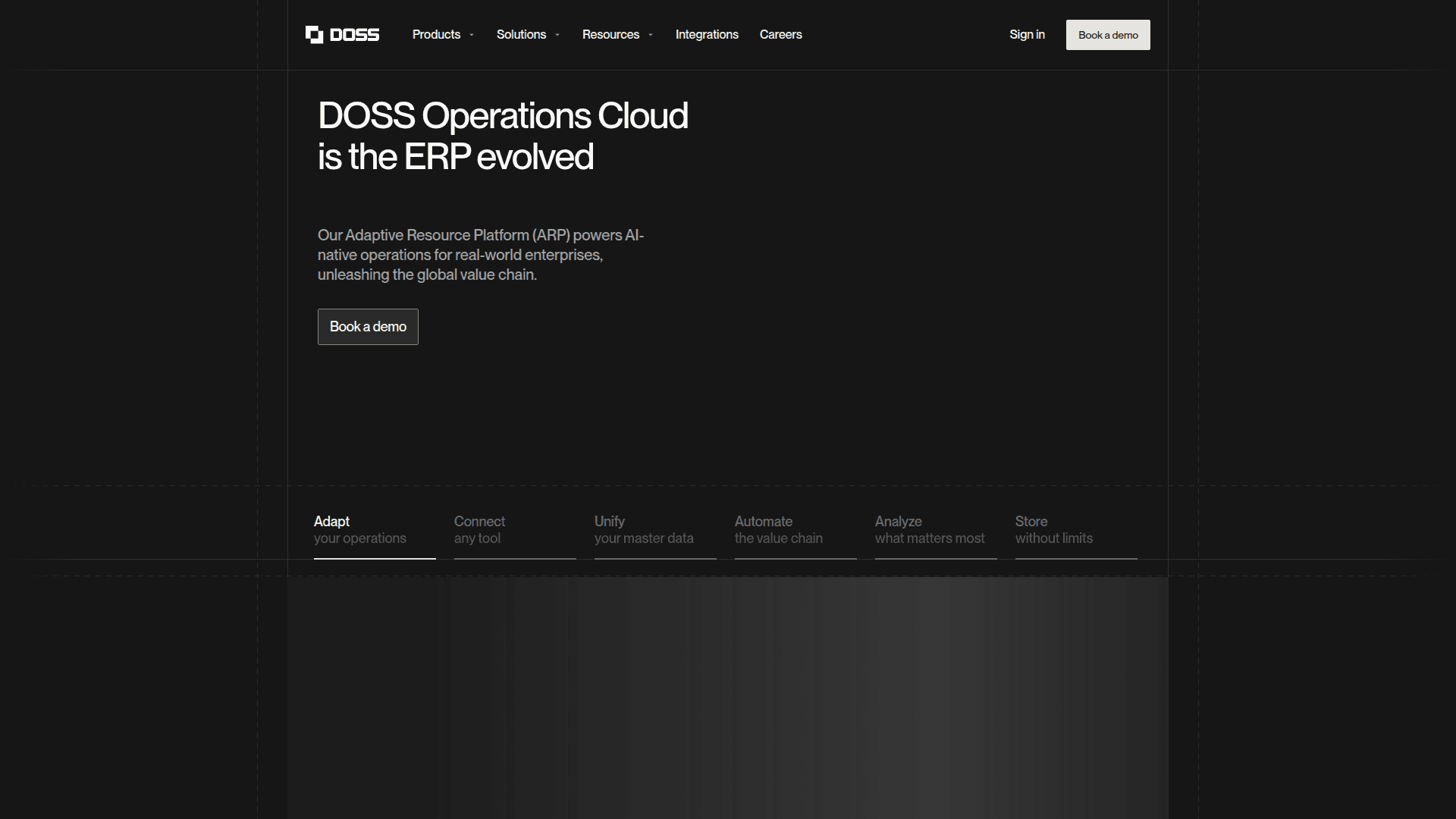Open the Careers page link
1456x819 pixels.
tap(780, 35)
